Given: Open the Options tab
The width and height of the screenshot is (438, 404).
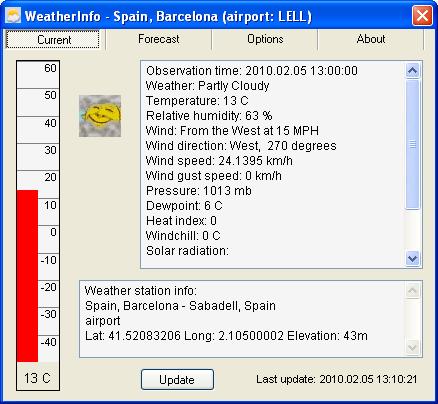Looking at the screenshot, I should tap(265, 39).
